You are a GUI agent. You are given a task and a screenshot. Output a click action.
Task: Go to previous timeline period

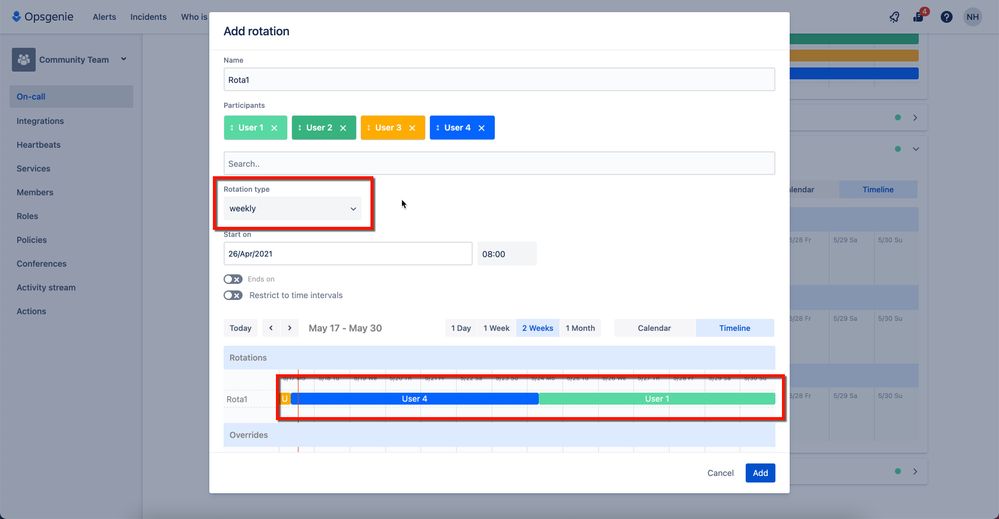click(x=271, y=328)
